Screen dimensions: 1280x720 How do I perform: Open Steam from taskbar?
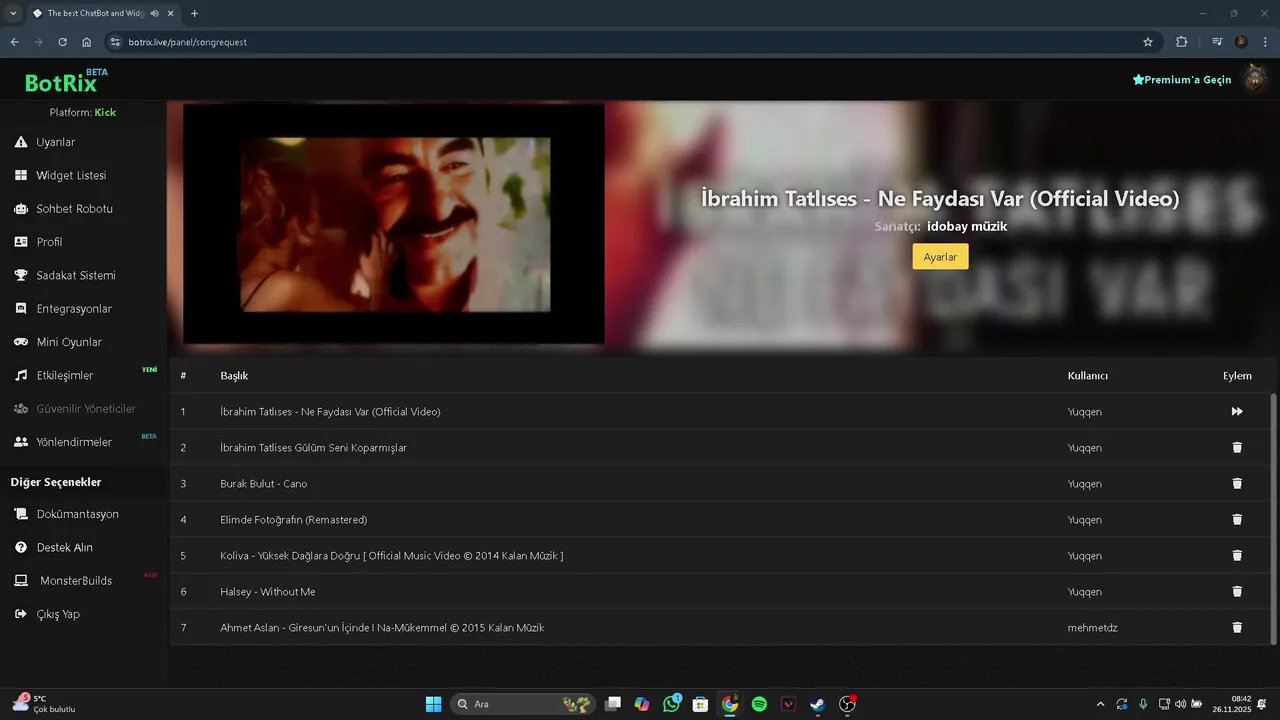(x=818, y=704)
